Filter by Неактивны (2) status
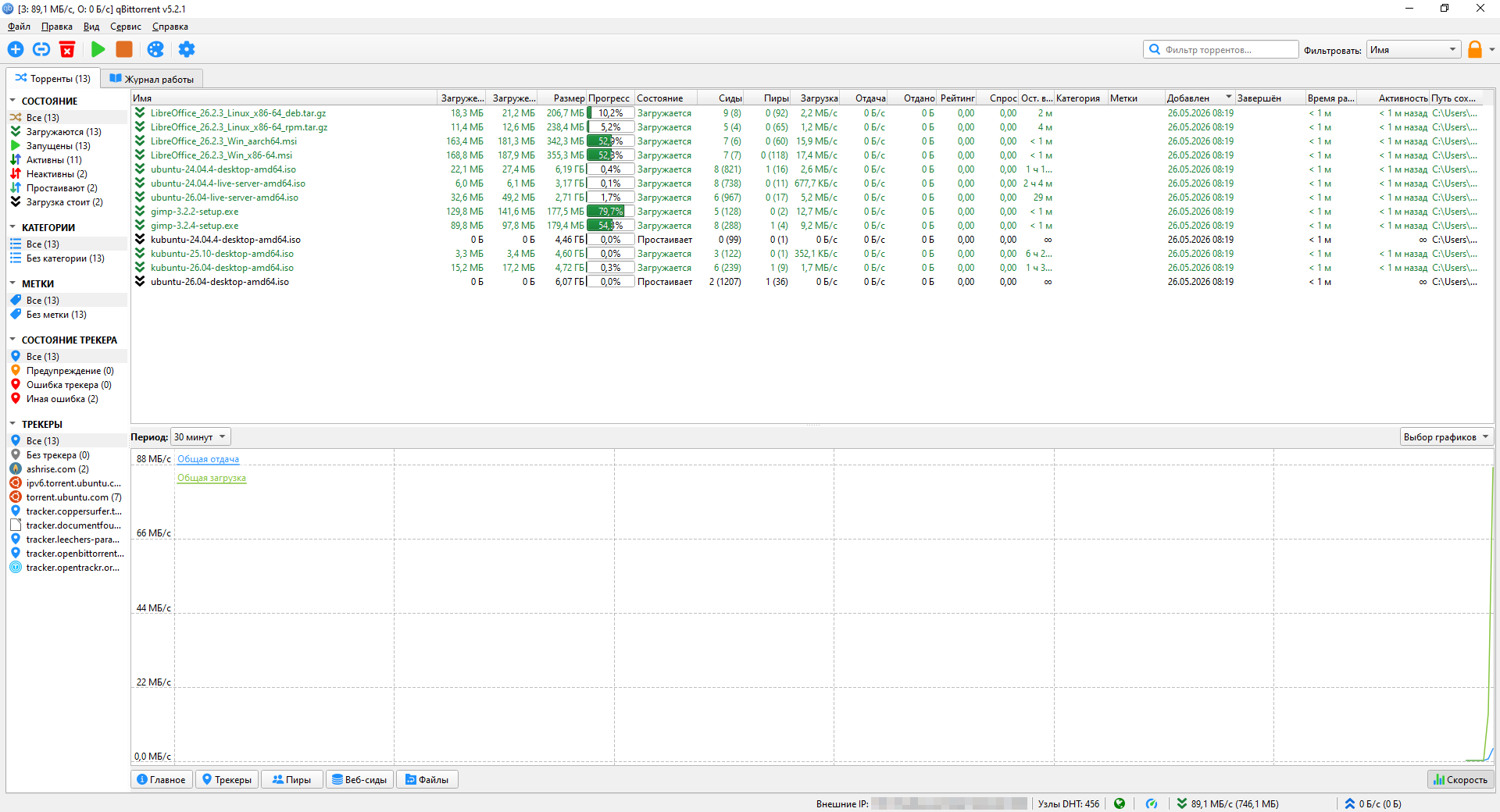Screen dimensions: 1500x812 pyautogui.click(x=66, y=174)
